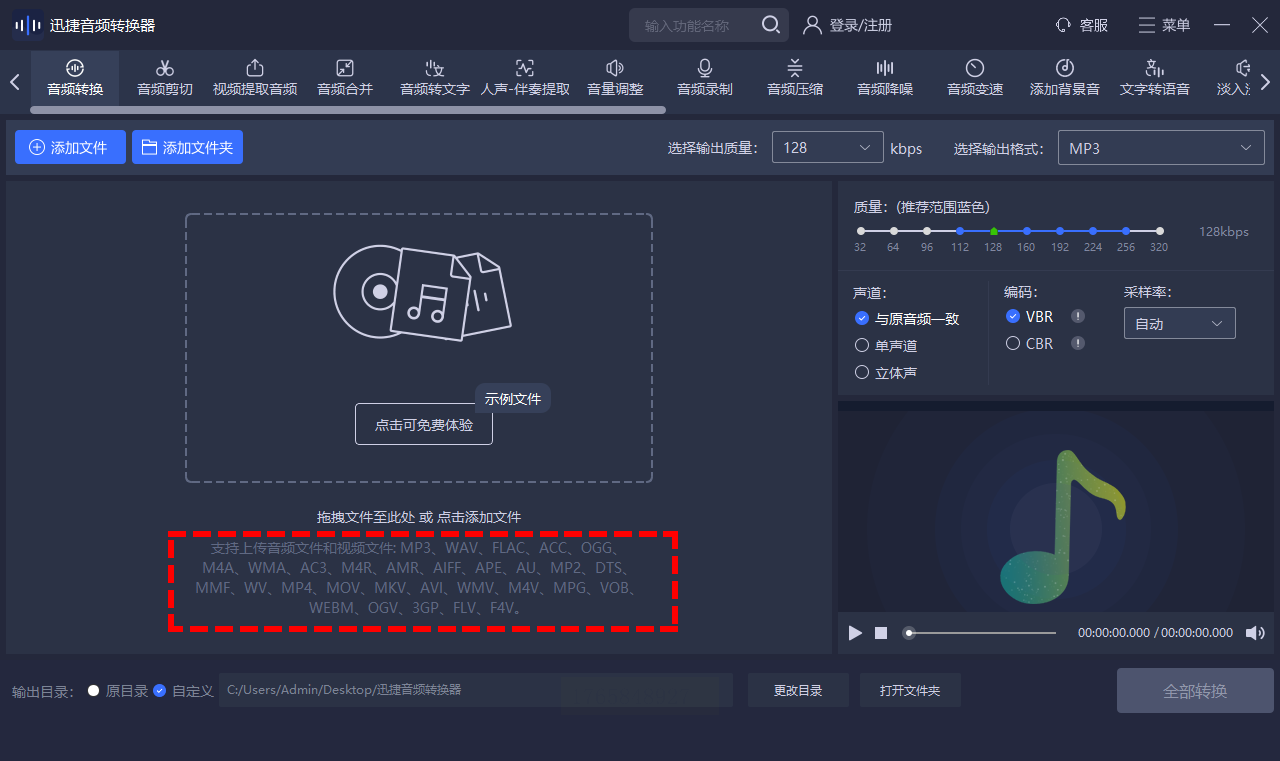Open 客服 customer service headset icon
Screen dimensions: 1280x761
[1063, 25]
